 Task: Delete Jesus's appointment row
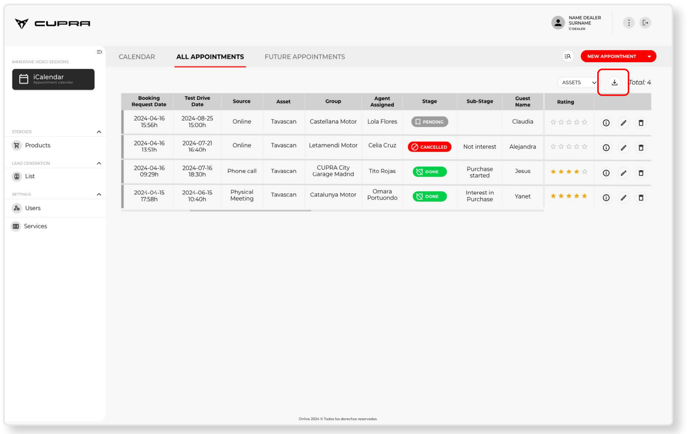tap(641, 173)
